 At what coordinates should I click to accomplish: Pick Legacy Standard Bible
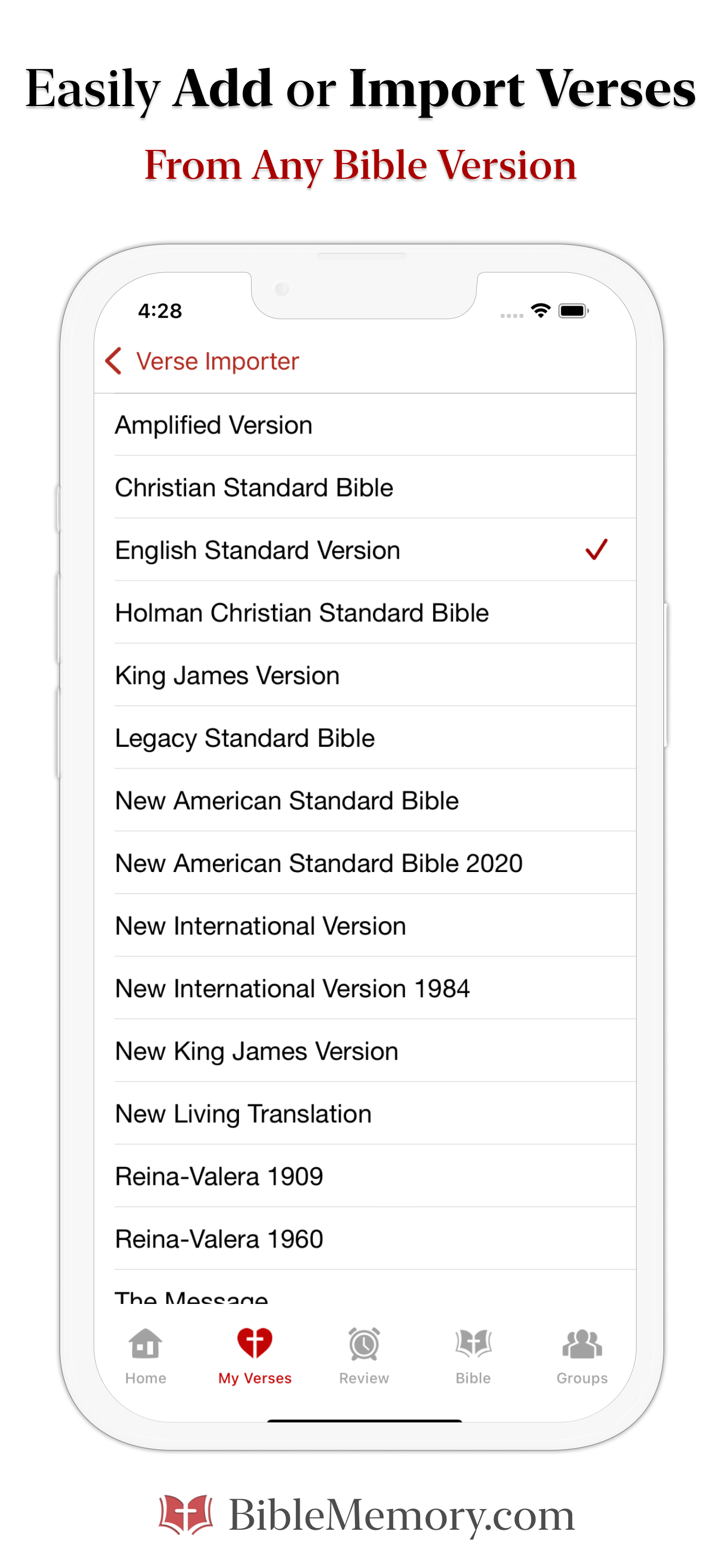click(244, 738)
